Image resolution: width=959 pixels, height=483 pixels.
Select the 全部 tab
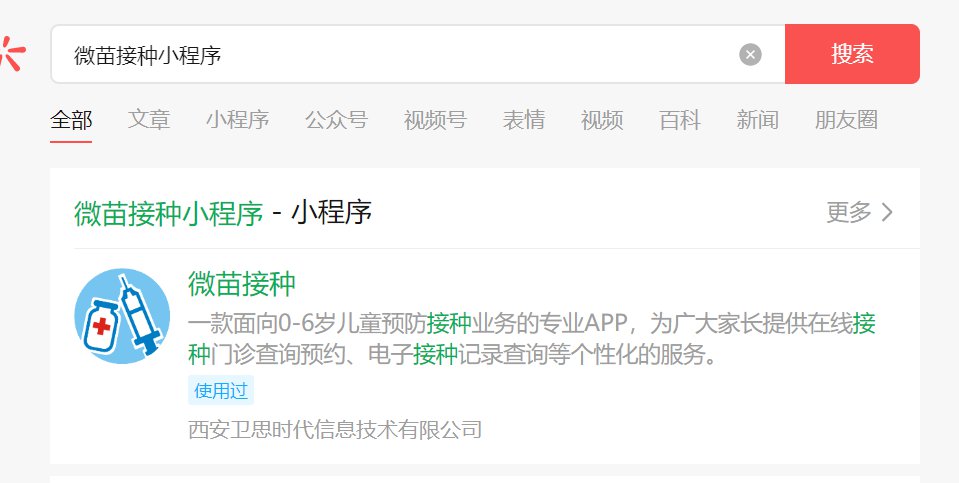pyautogui.click(x=71, y=120)
